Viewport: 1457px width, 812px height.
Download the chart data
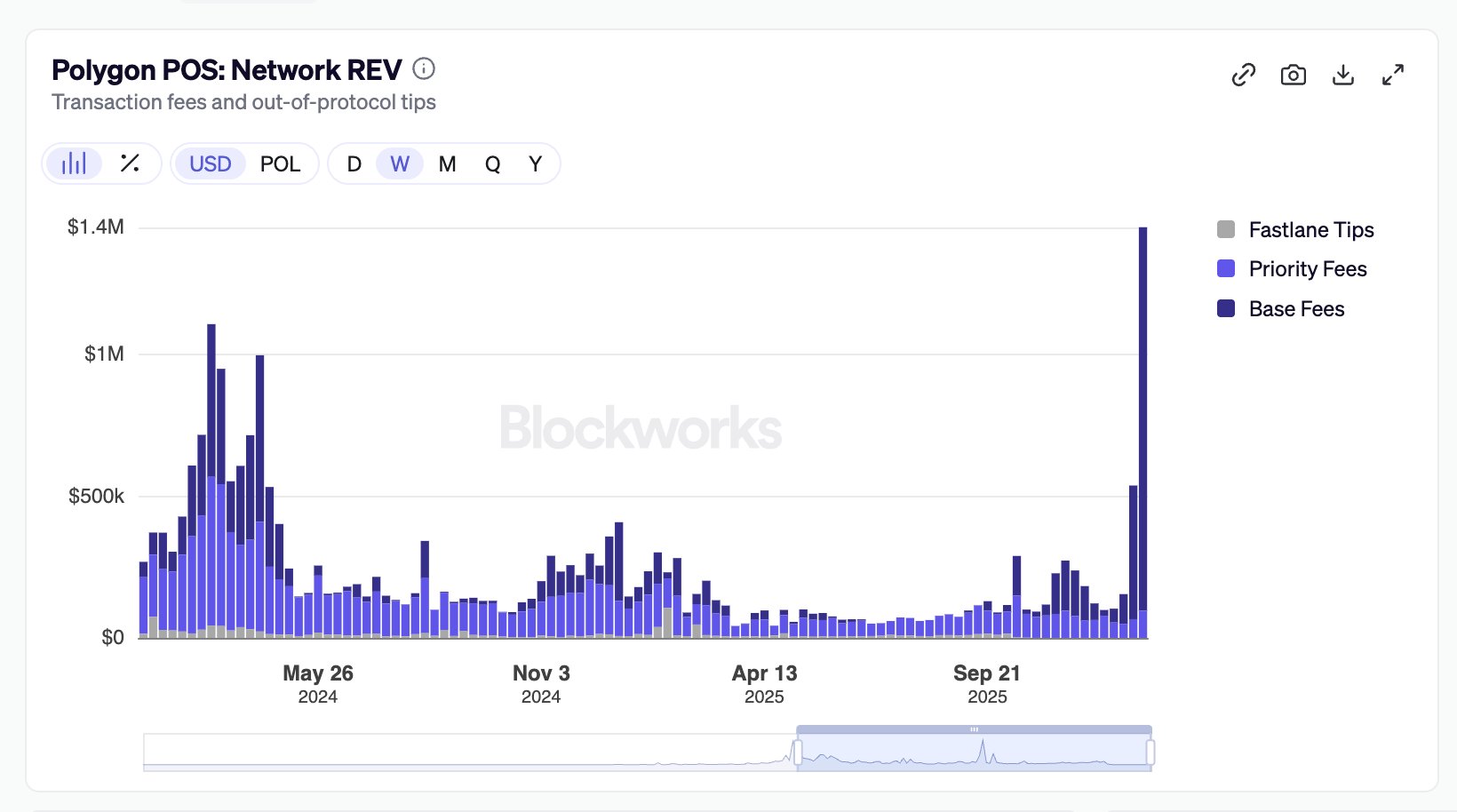coord(1342,76)
